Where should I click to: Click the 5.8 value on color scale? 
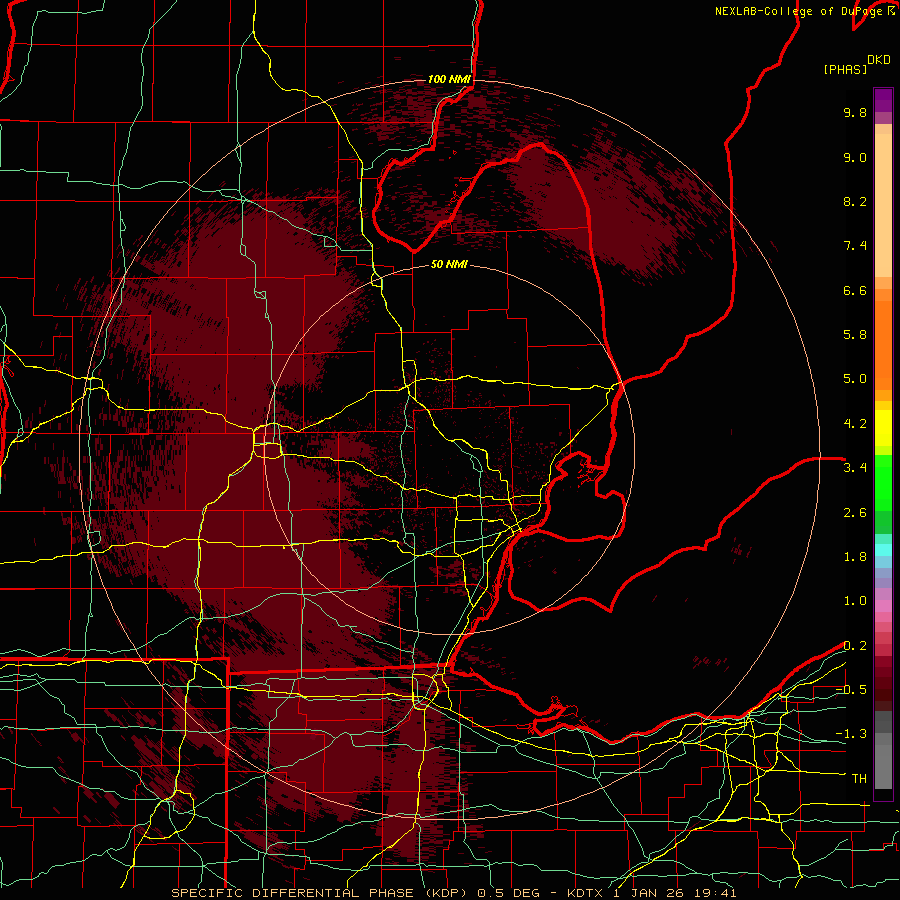[x=855, y=335]
